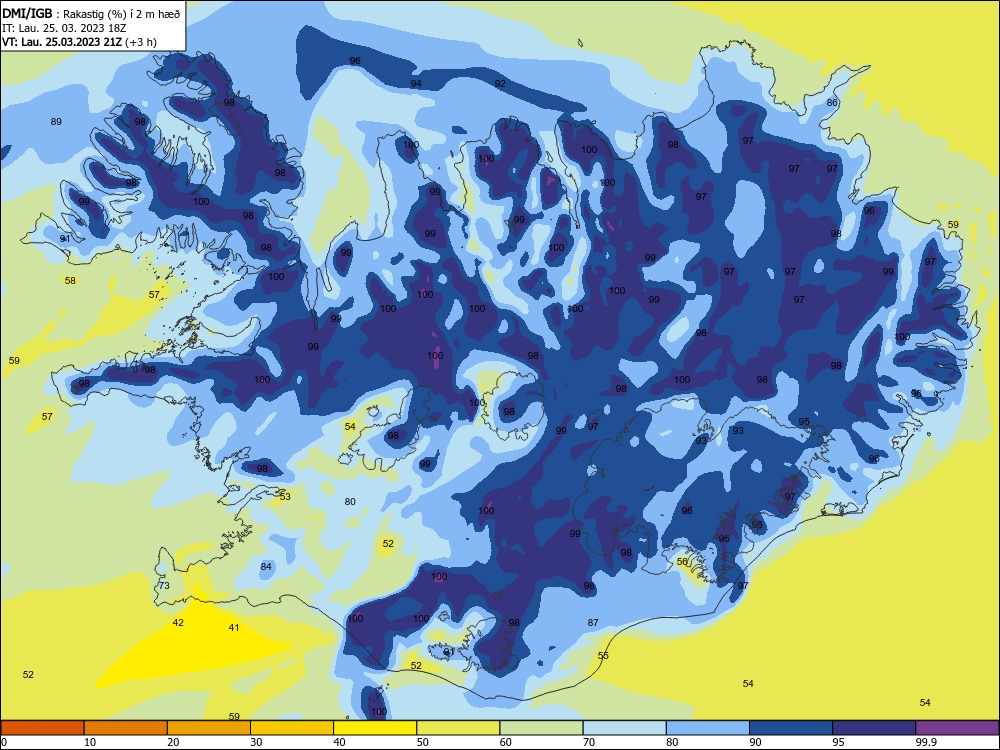
Task: Click the bright yellow 40–50 legend swatch
Action: pyautogui.click(x=375, y=728)
